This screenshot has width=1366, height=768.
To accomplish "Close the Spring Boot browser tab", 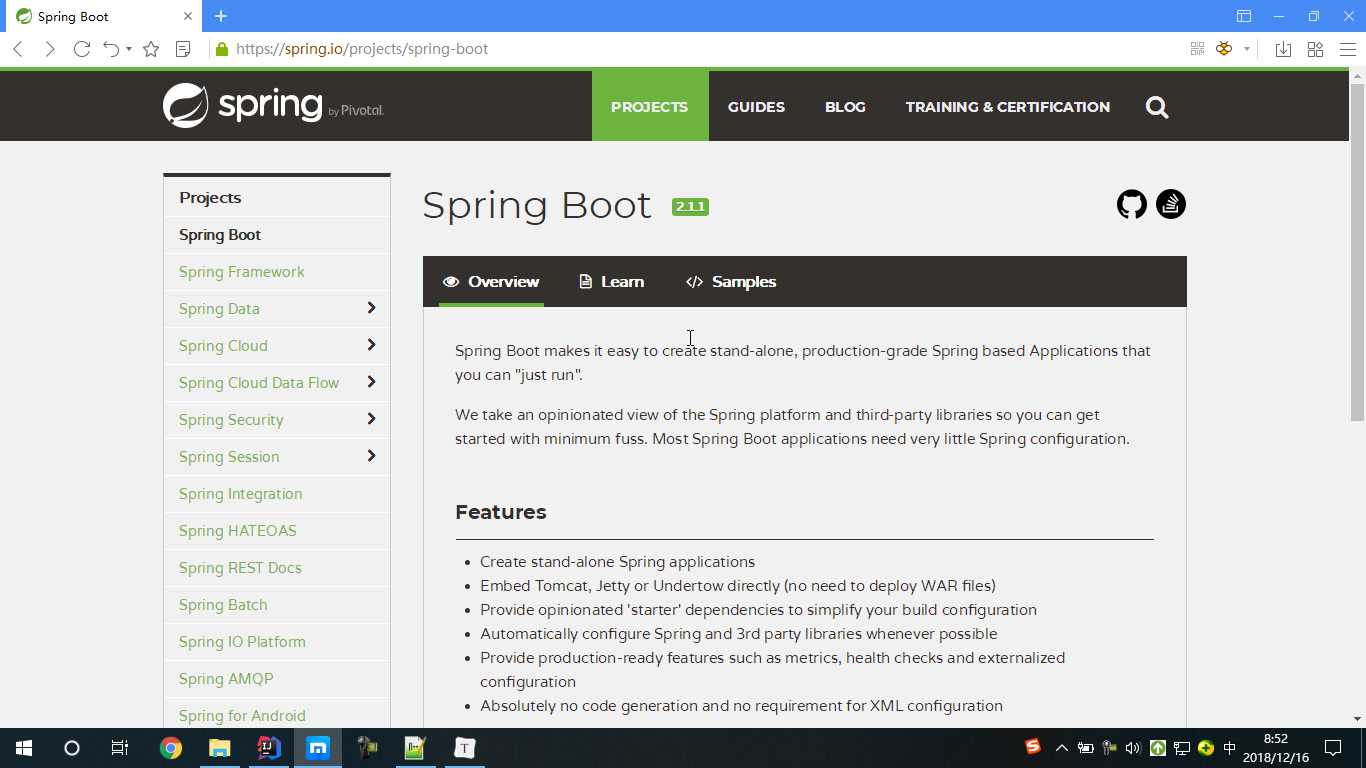I will pyautogui.click(x=188, y=16).
